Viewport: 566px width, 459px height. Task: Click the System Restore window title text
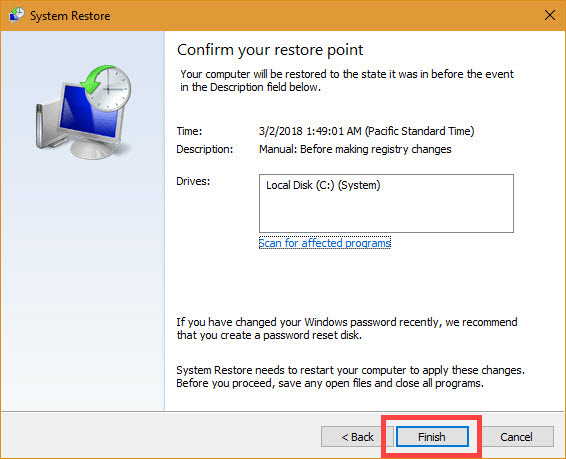coord(70,16)
